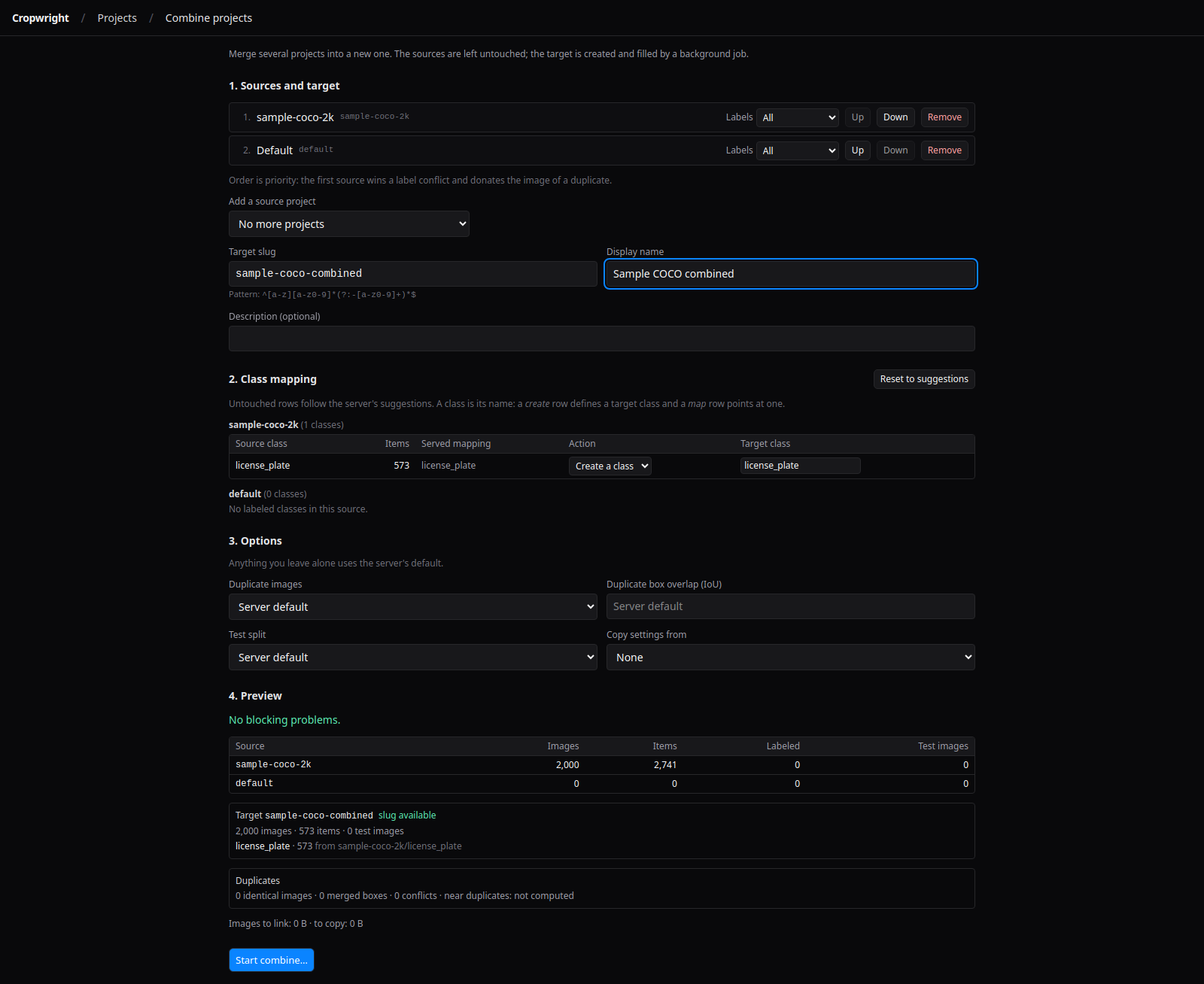Open the Duplicate images dropdown

tap(413, 607)
